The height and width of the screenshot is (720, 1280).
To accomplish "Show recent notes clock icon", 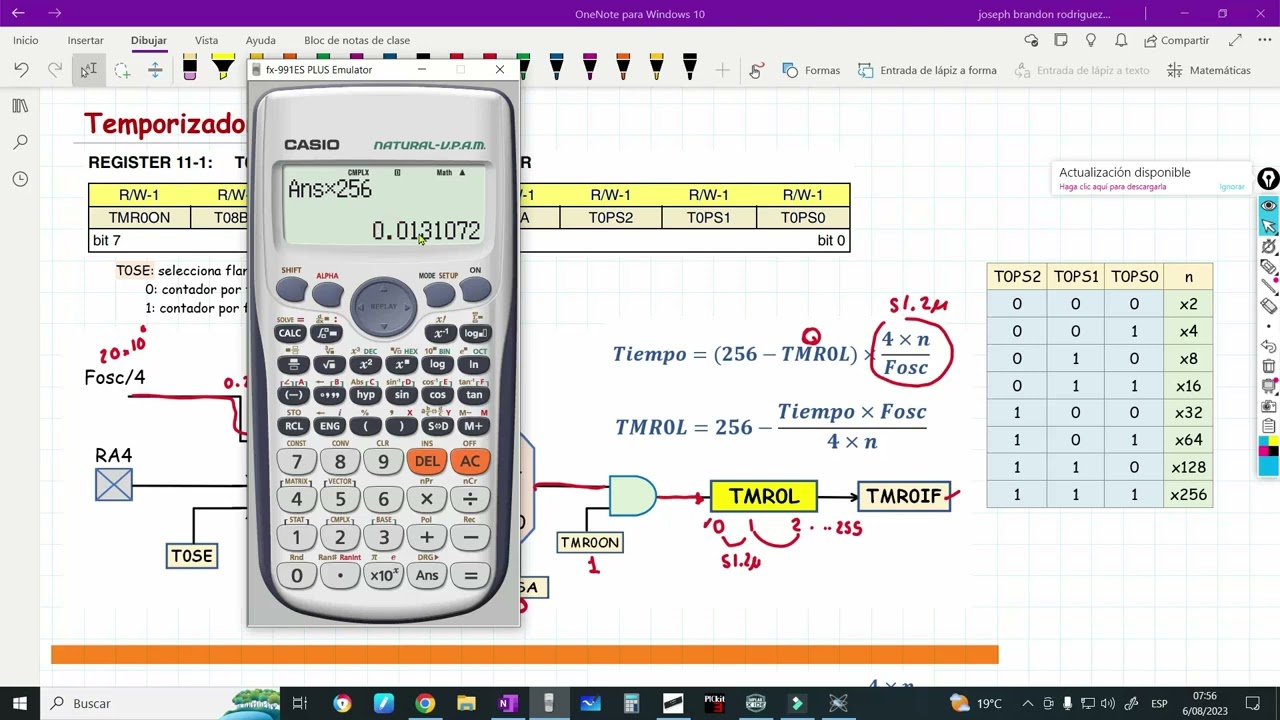I will (20, 179).
